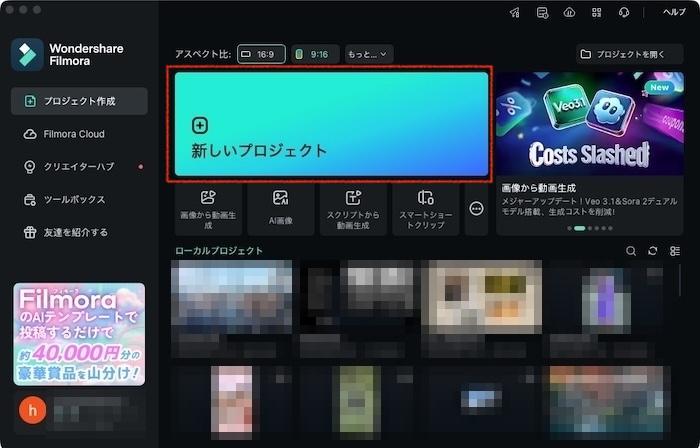Open the スクリプトから動画生成 tool tile
700x448 pixels.
coord(353,209)
